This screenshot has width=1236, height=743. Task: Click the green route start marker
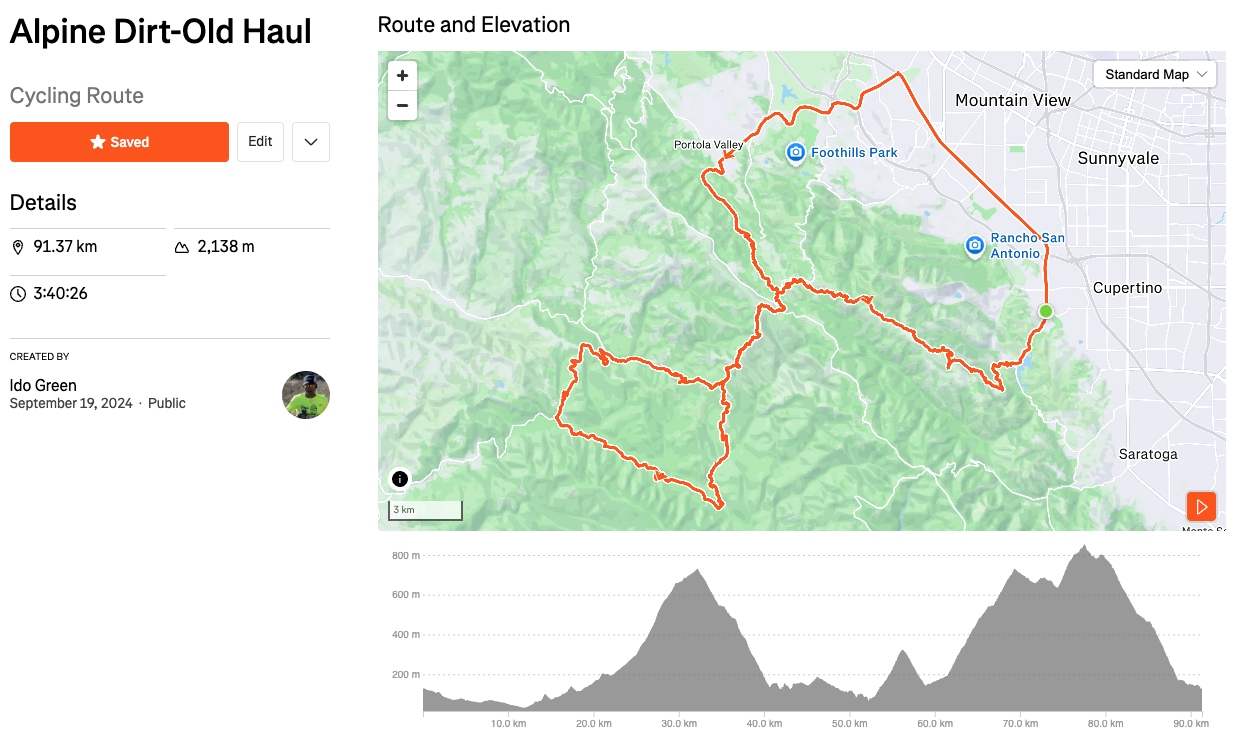[1046, 311]
